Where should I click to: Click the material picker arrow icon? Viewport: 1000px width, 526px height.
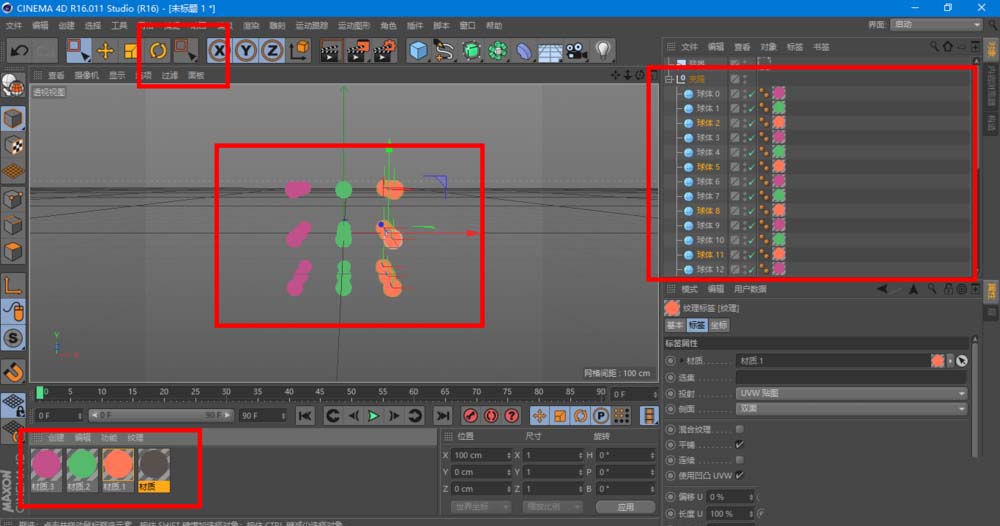(962, 361)
